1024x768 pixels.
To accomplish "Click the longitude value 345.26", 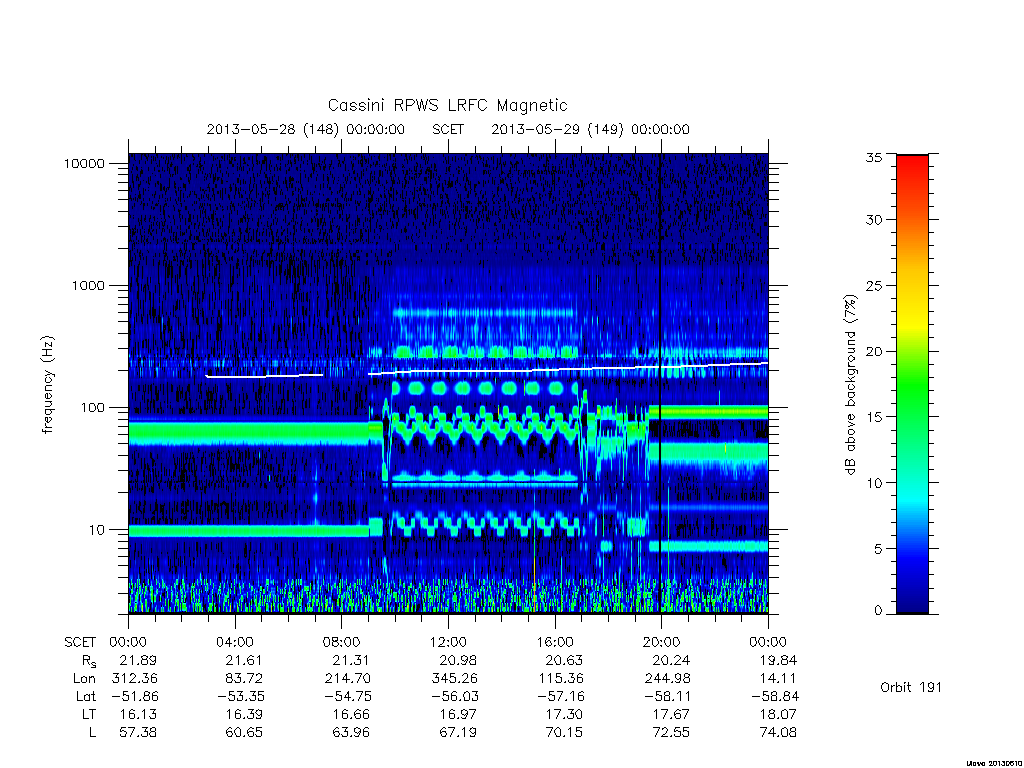I will pos(455,679).
